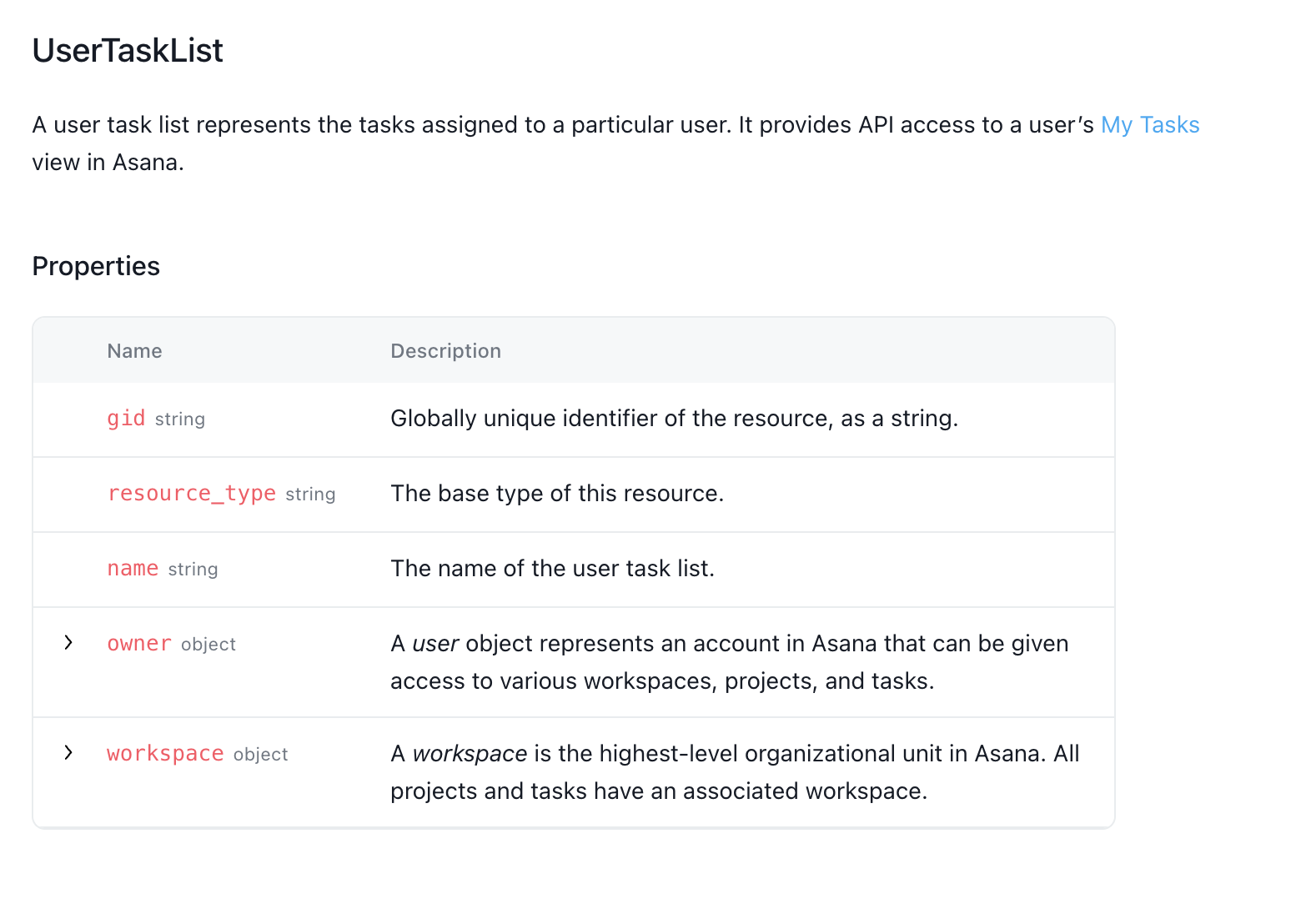This screenshot has width=1306, height=924.
Task: Click "The name of the user task list" text
Action: 552,569
